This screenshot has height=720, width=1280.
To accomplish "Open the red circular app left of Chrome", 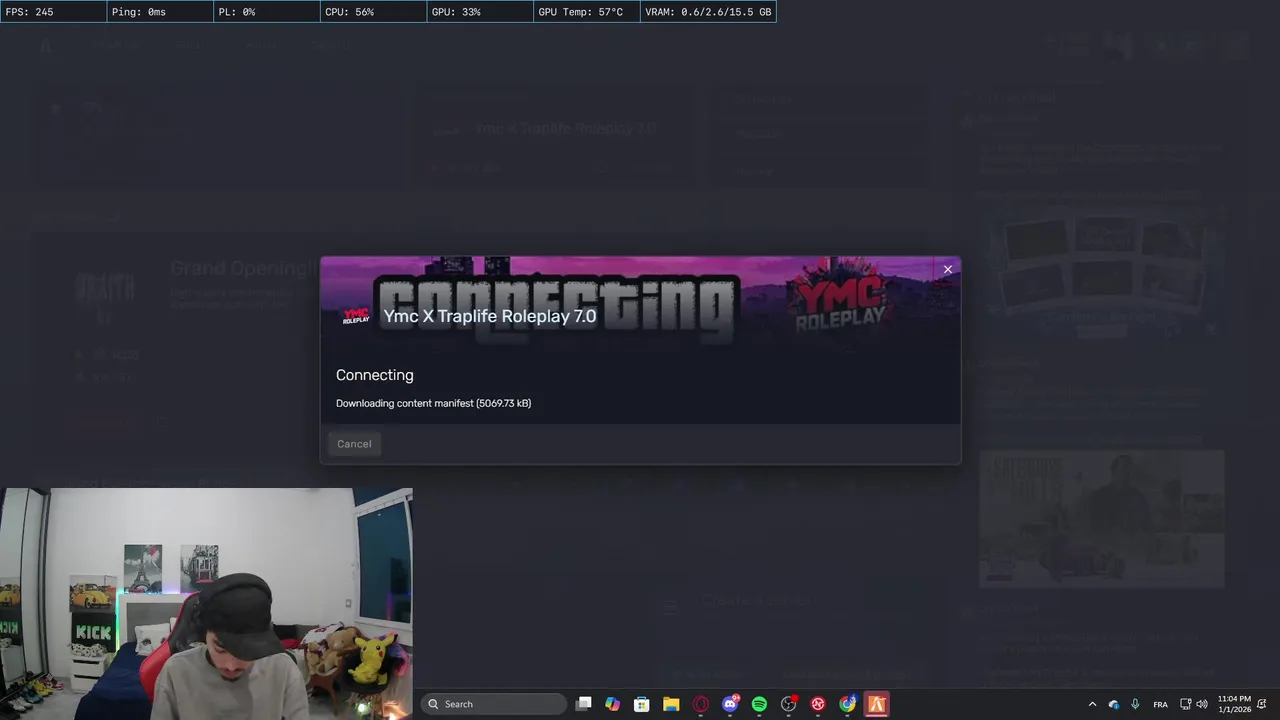I will pyautogui.click(x=818, y=704).
